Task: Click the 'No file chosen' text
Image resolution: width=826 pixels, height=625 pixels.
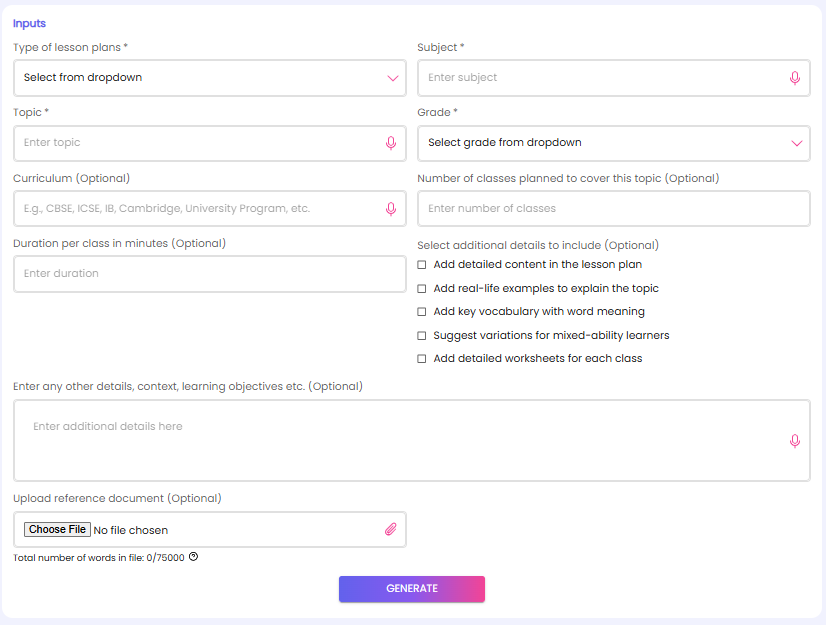Action: click(131, 530)
